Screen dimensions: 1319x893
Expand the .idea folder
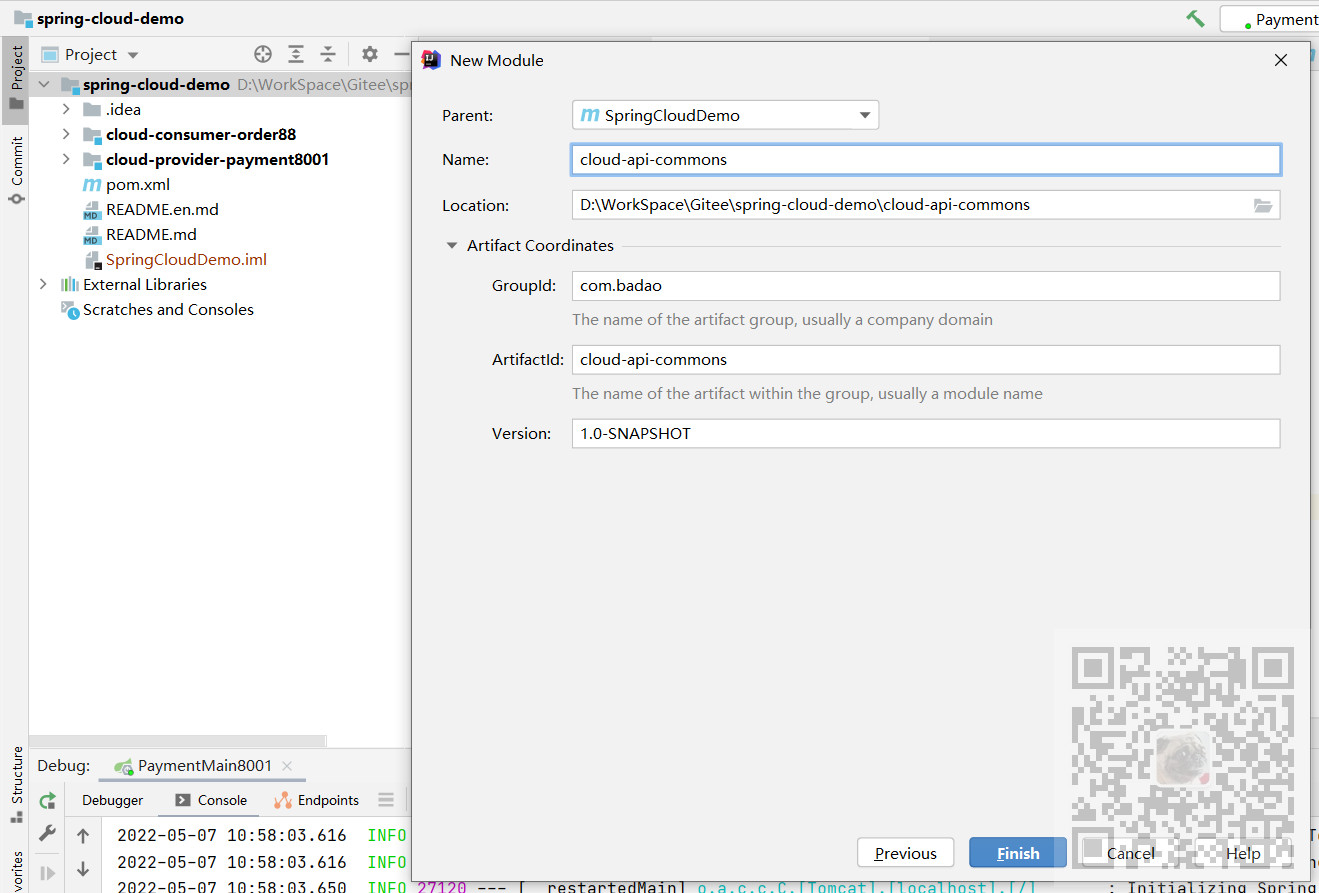pyautogui.click(x=66, y=110)
